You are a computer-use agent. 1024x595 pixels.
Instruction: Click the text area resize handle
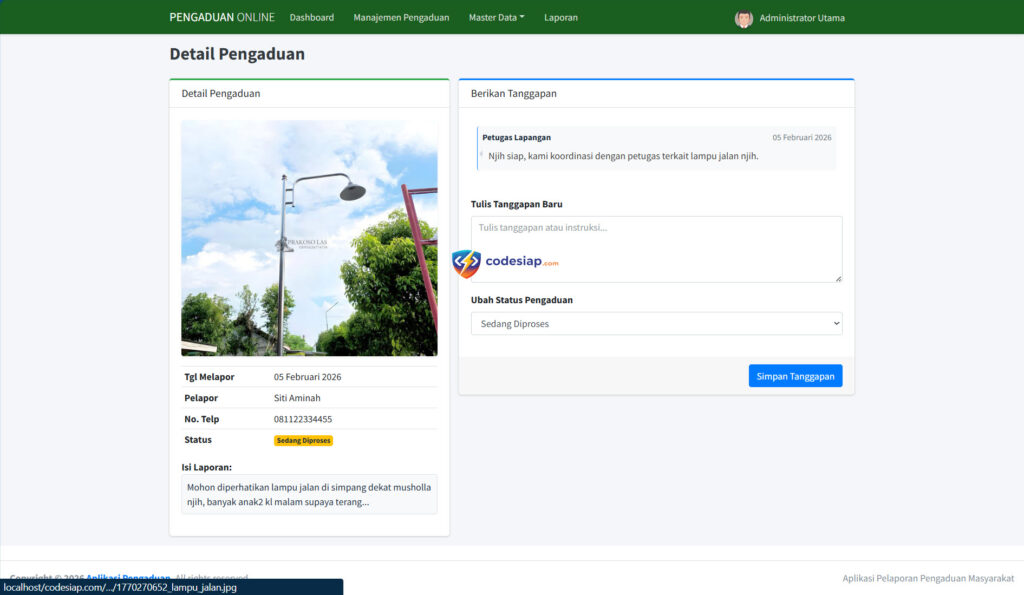[x=838, y=278]
